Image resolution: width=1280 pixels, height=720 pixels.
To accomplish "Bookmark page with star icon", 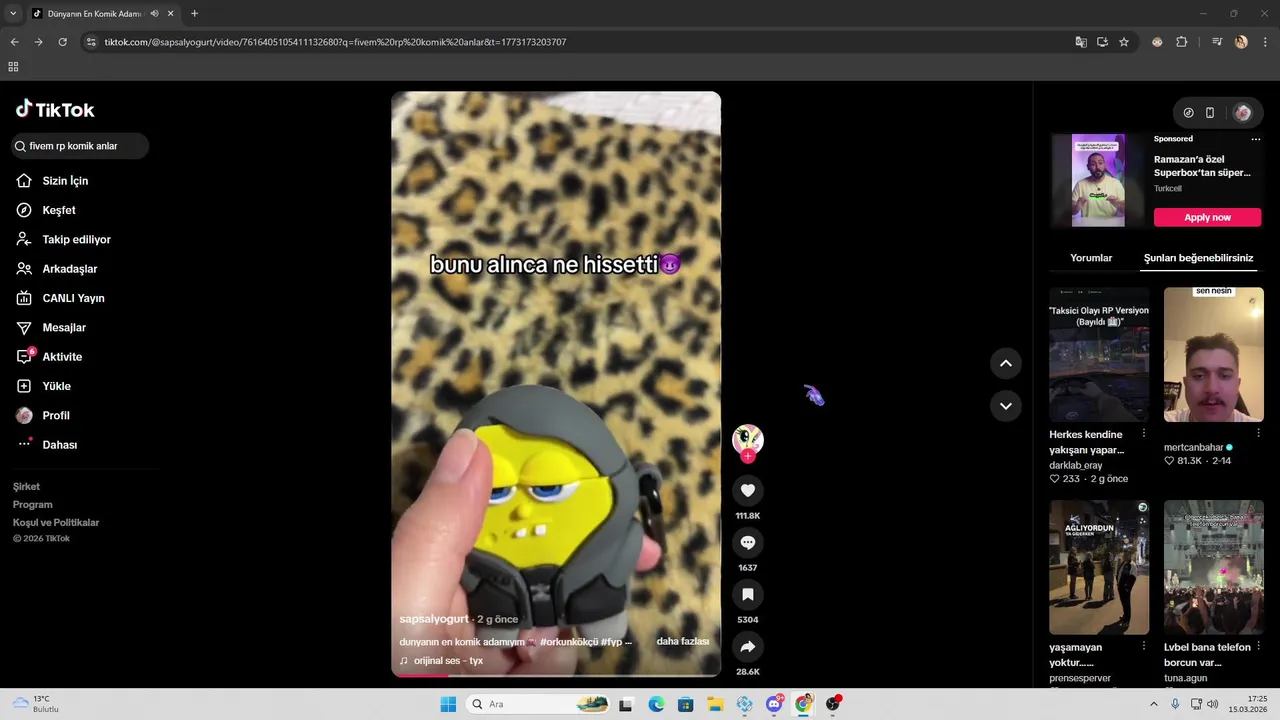I will click(1124, 42).
